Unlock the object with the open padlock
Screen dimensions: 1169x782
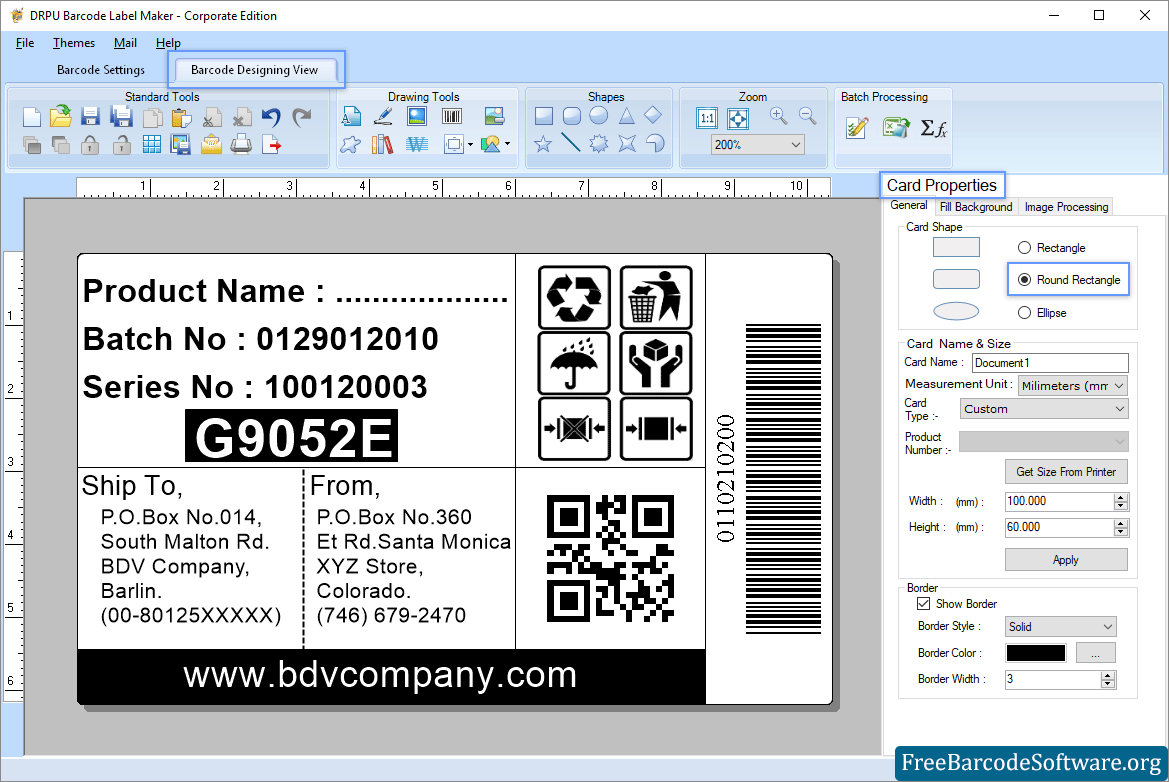tap(121, 145)
